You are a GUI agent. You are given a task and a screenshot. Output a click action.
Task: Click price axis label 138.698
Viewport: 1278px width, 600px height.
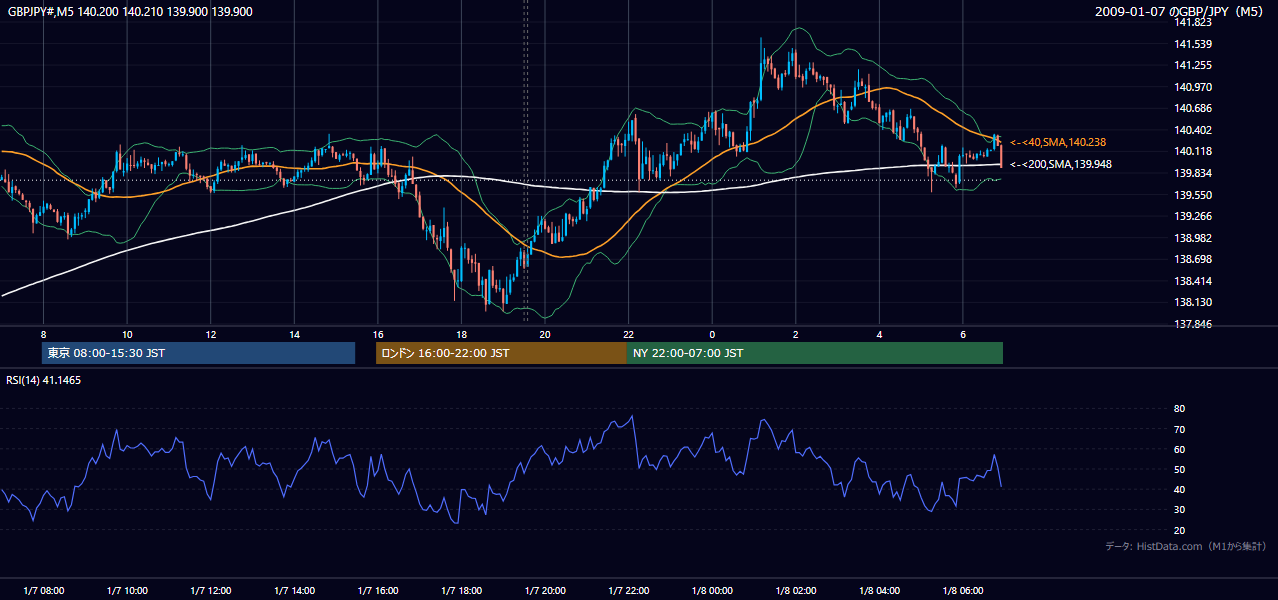point(1194,259)
